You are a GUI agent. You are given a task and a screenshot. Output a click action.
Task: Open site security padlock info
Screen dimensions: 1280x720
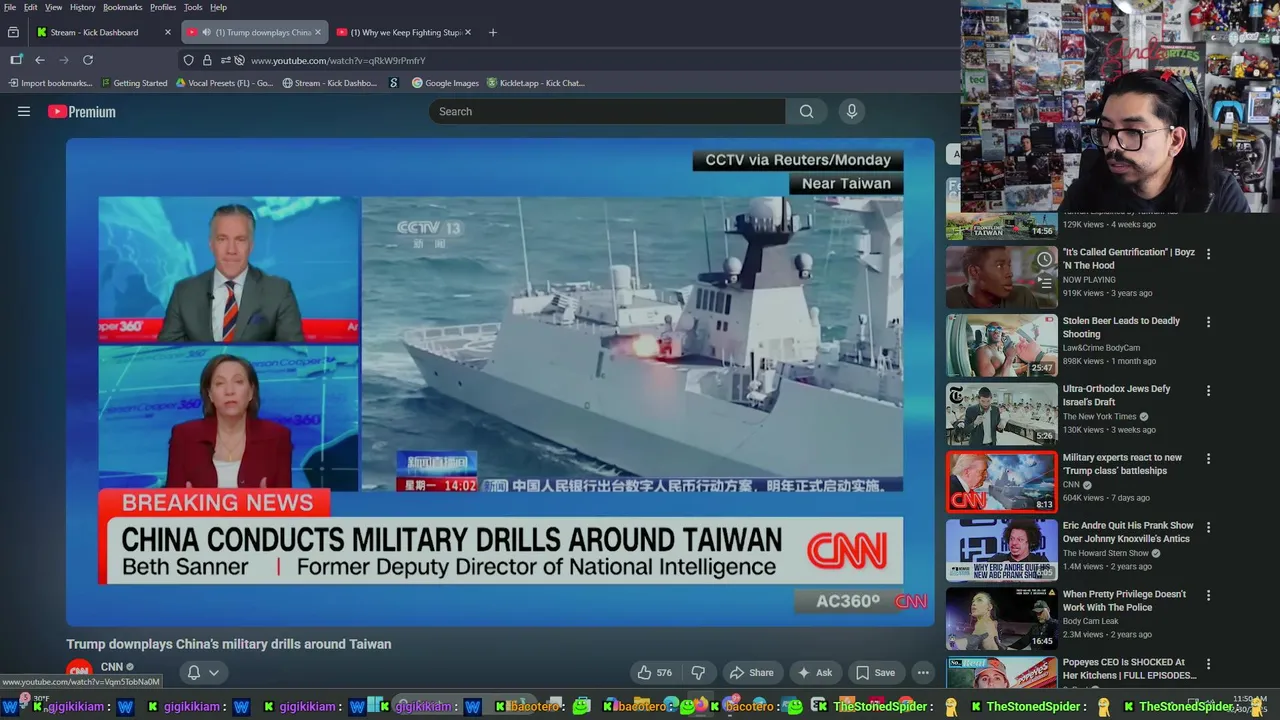[x=207, y=60]
